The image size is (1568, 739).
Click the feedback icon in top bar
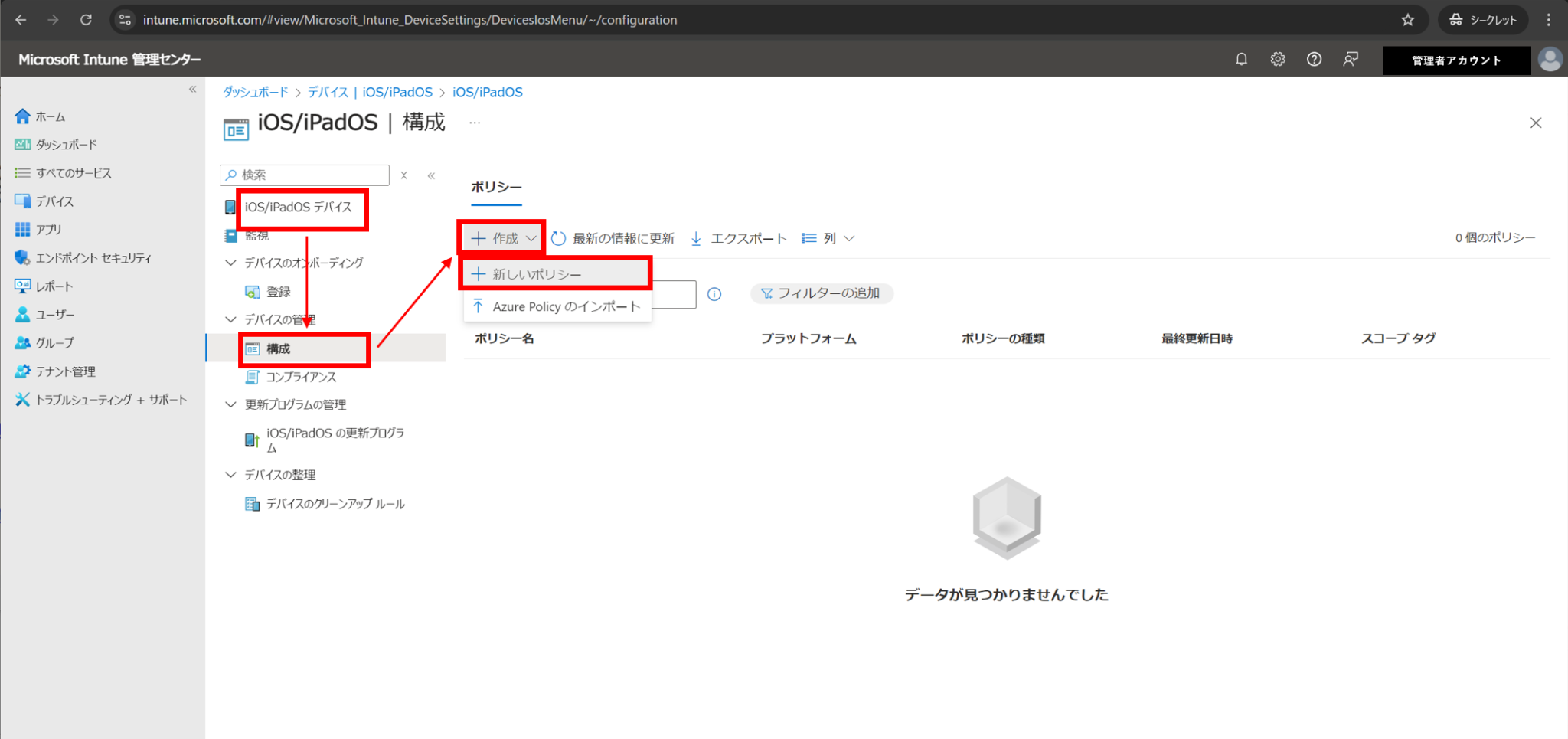point(1351,59)
